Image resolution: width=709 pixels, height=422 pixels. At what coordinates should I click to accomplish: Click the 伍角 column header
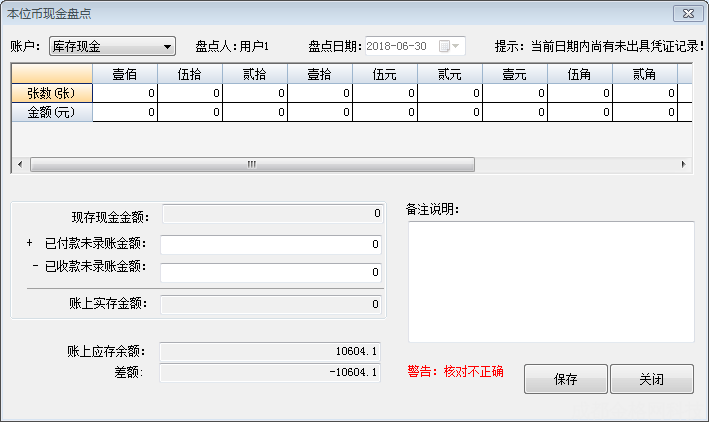580,74
